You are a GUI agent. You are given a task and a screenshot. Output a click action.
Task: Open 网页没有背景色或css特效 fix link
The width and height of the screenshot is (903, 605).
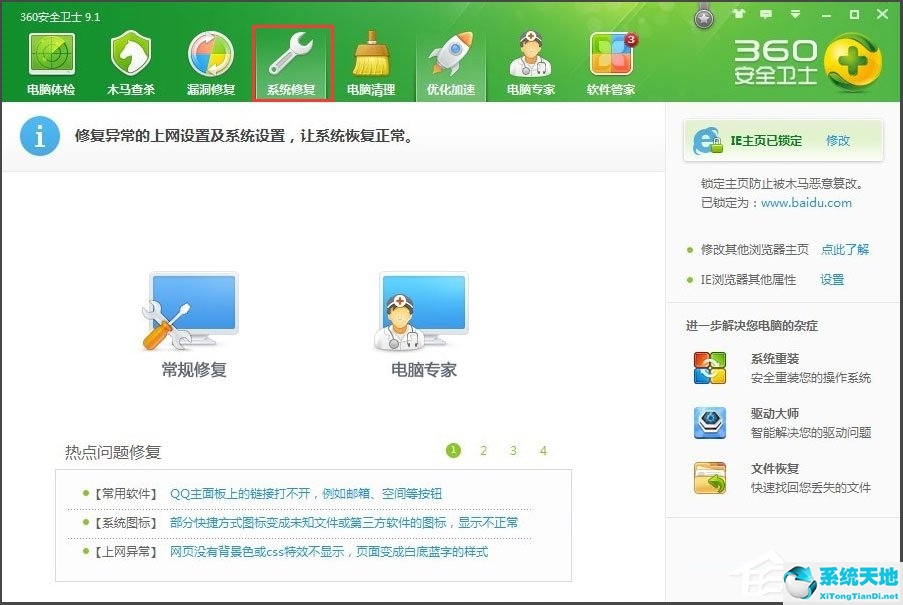pos(329,551)
